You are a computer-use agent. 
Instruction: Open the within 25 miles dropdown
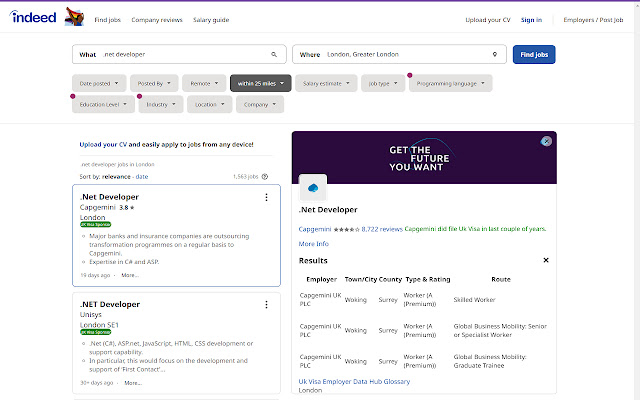coord(260,84)
